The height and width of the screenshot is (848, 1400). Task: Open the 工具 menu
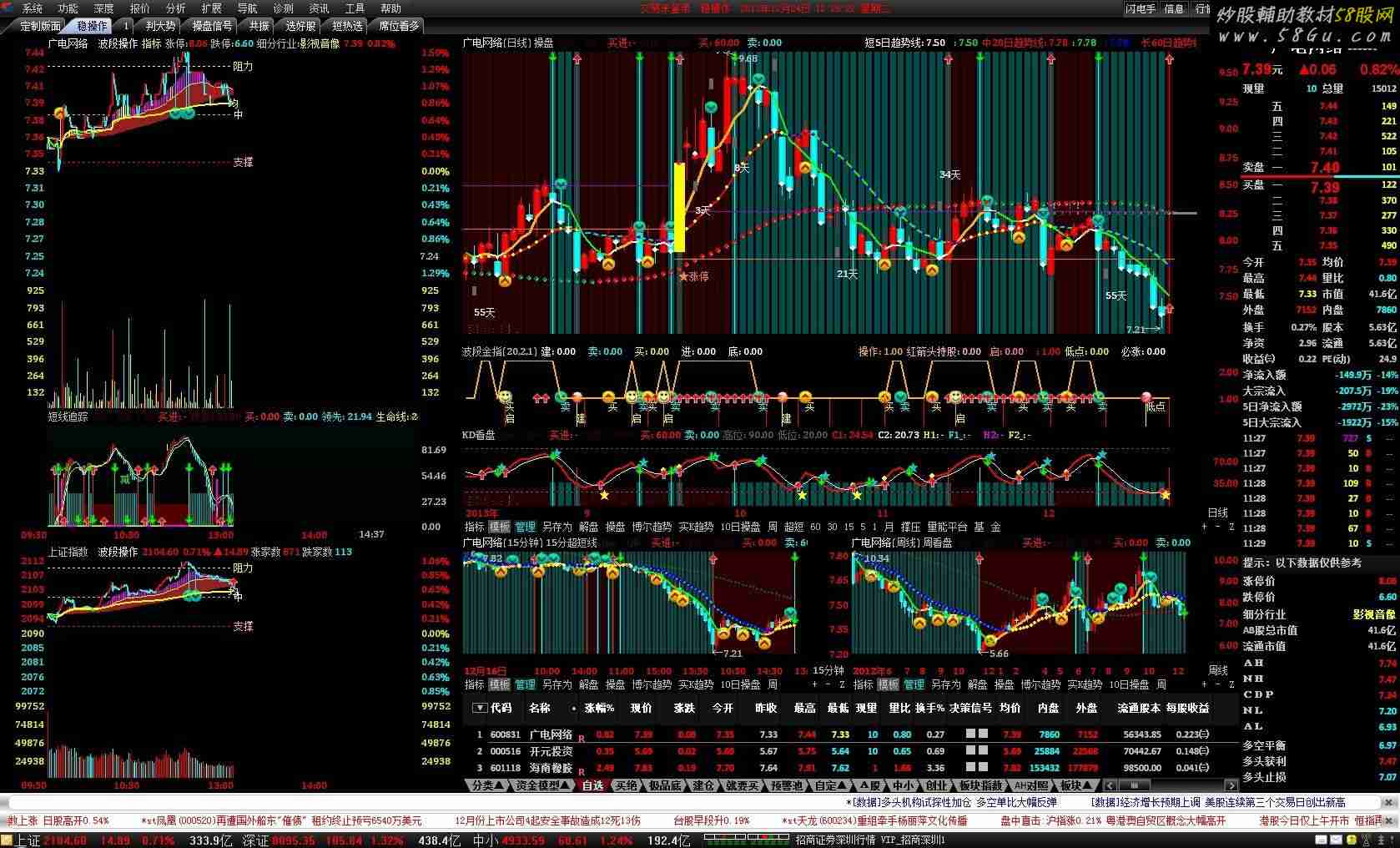[x=355, y=8]
